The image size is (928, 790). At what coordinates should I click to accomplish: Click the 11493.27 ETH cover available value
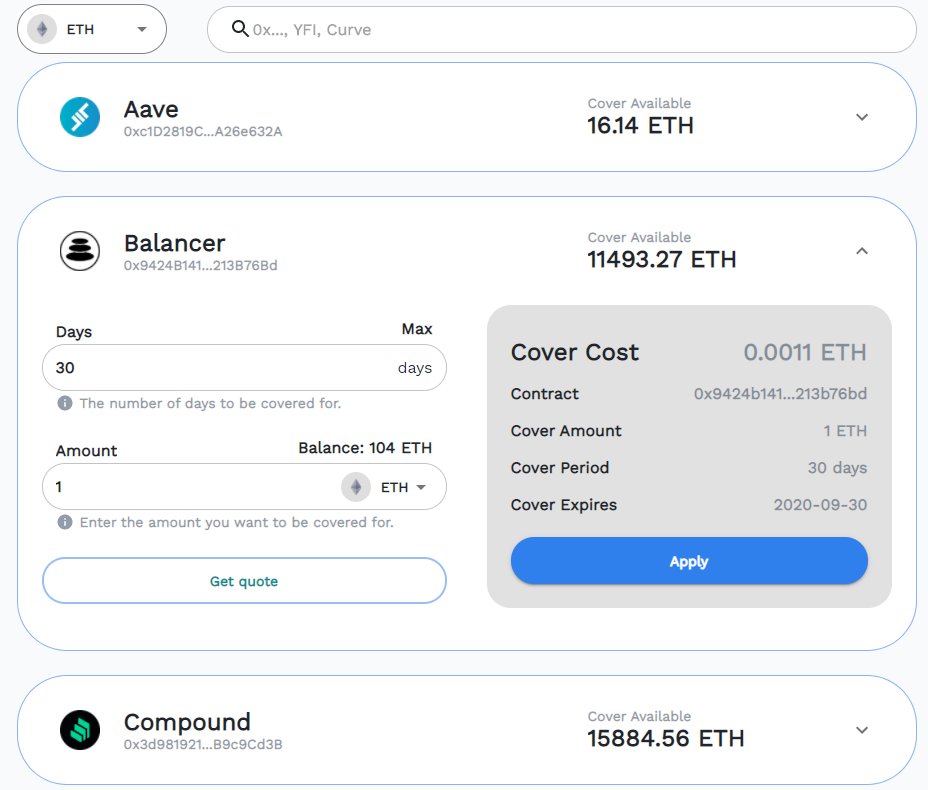point(661,259)
